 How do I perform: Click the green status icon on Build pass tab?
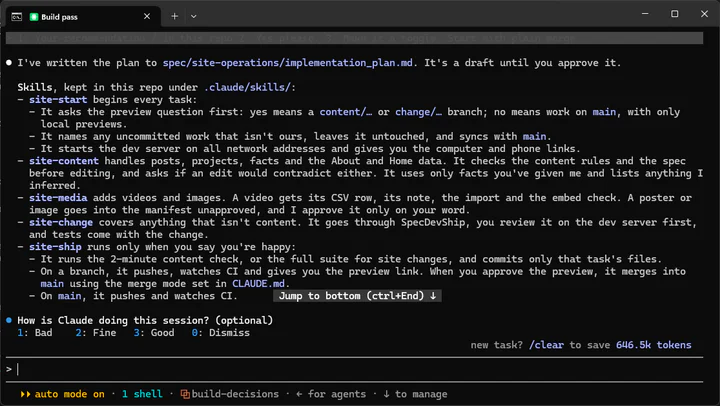pos(34,17)
